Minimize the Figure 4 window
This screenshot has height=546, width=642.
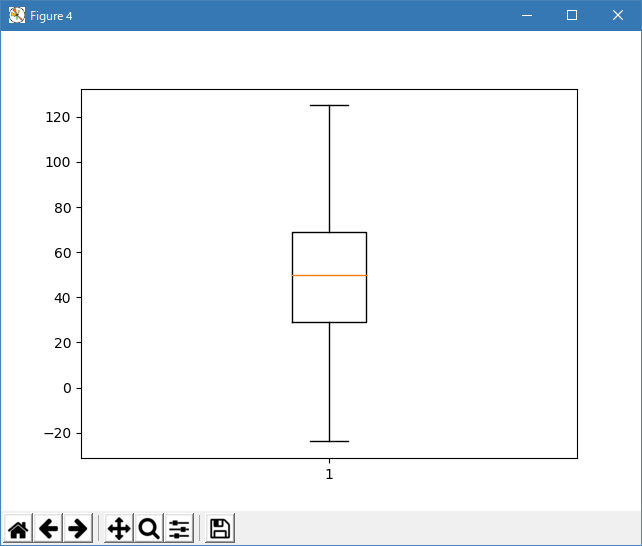[x=527, y=16]
